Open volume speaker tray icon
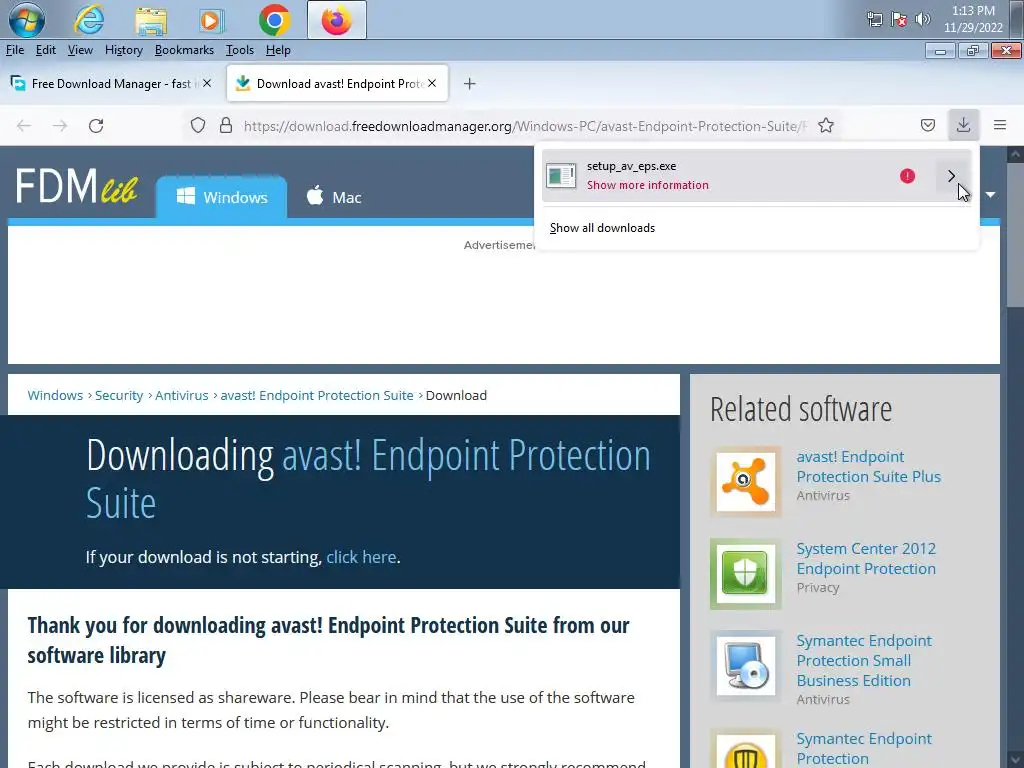This screenshot has width=1024, height=768. 923,20
